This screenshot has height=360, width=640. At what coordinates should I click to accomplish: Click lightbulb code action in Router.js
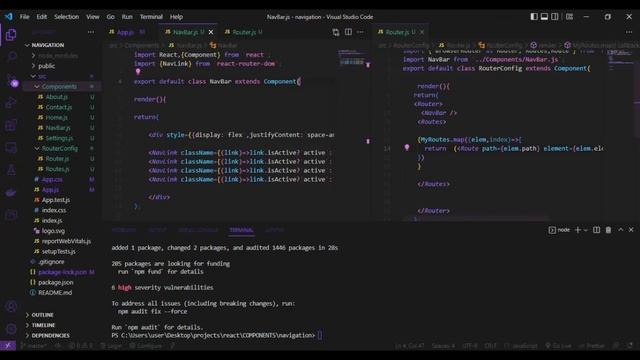407,147
